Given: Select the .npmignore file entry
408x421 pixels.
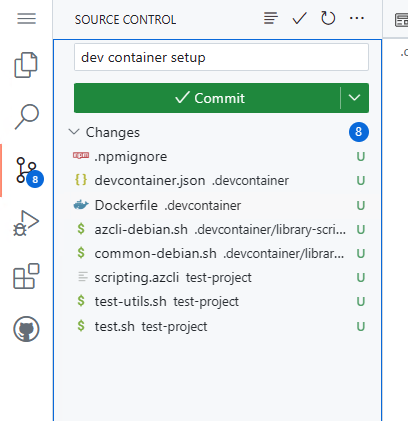Looking at the screenshot, I should pyautogui.click(x=219, y=156).
